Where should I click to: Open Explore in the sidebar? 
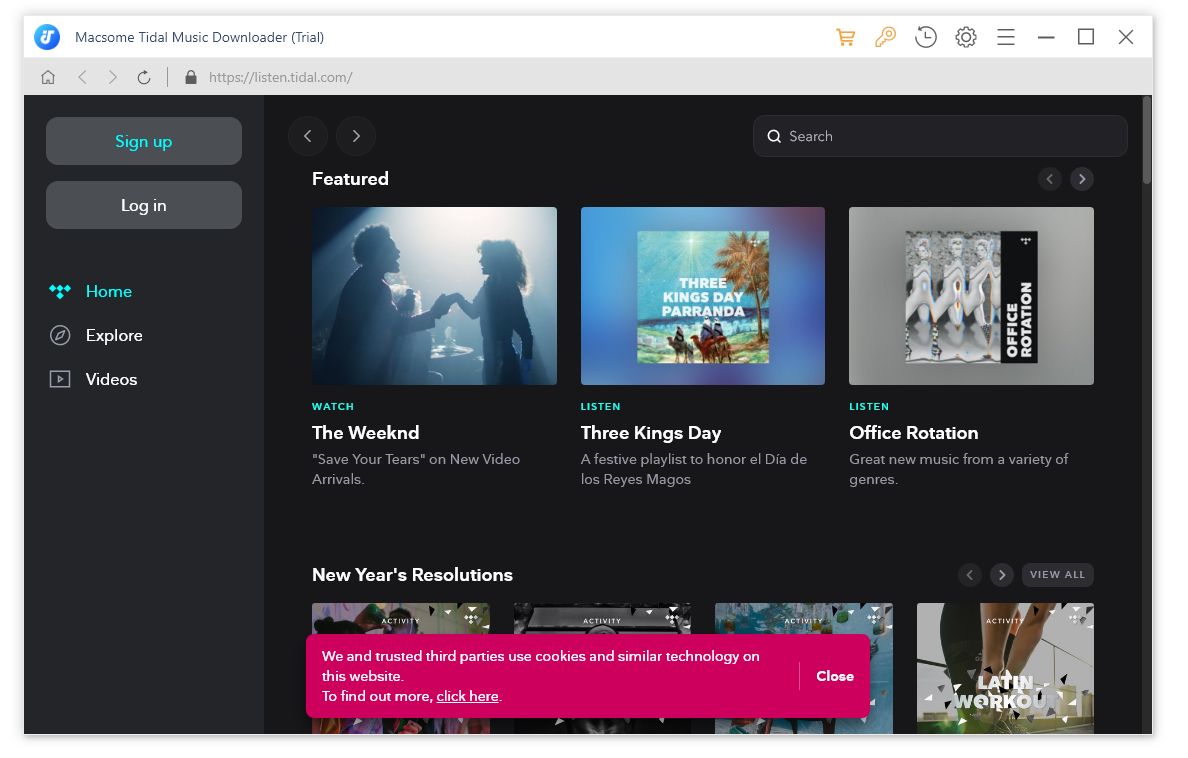point(114,335)
